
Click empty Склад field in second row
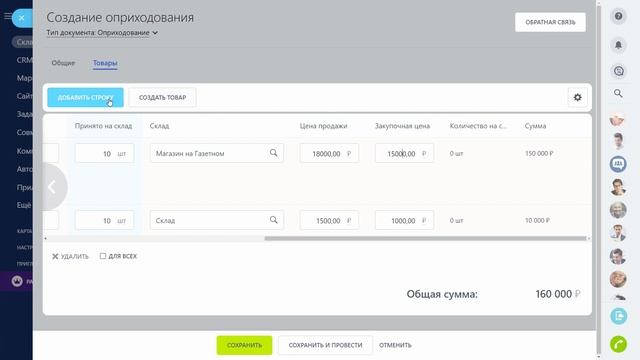coord(216,220)
